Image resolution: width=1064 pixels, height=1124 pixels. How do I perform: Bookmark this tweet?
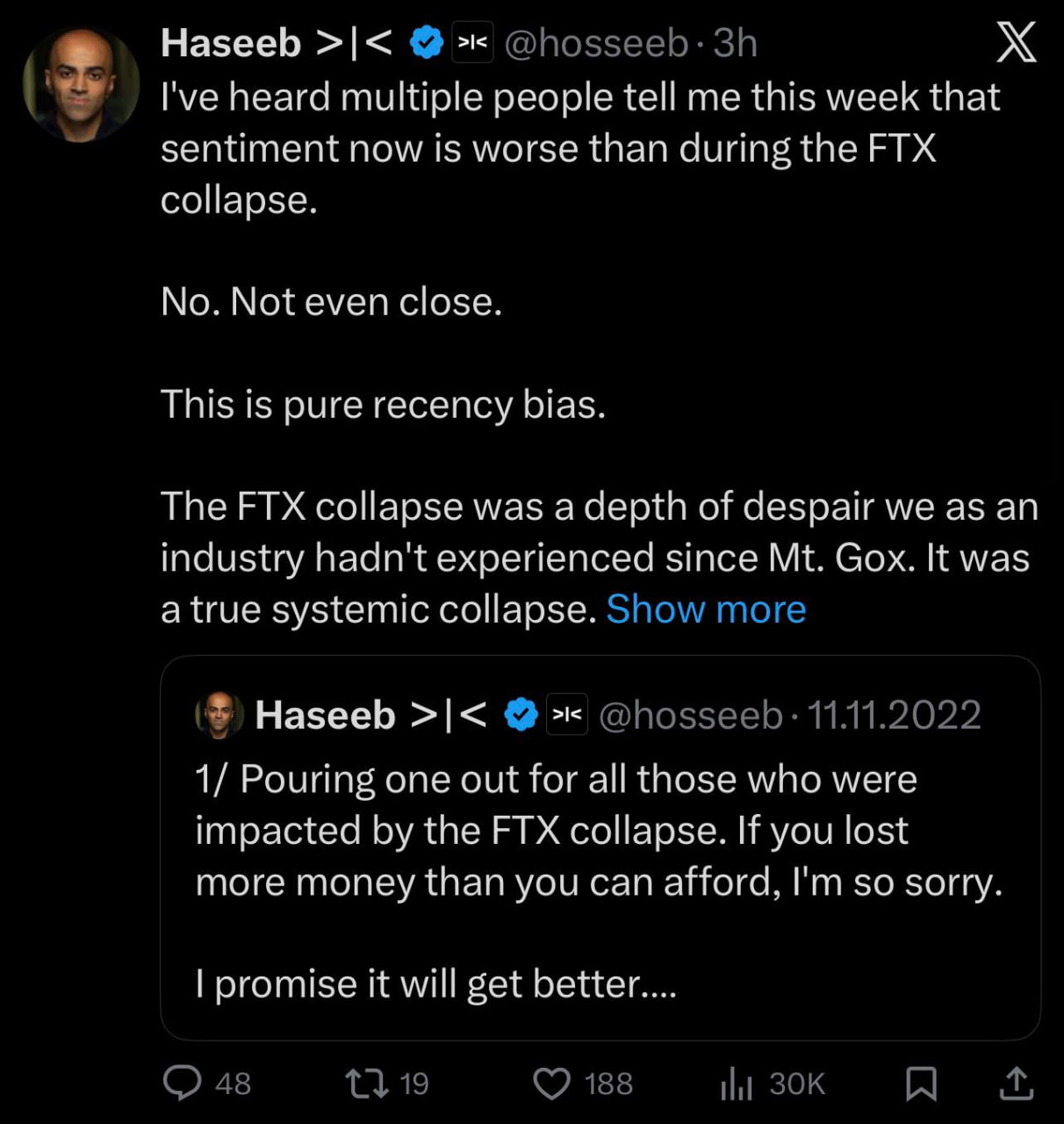(x=921, y=1083)
